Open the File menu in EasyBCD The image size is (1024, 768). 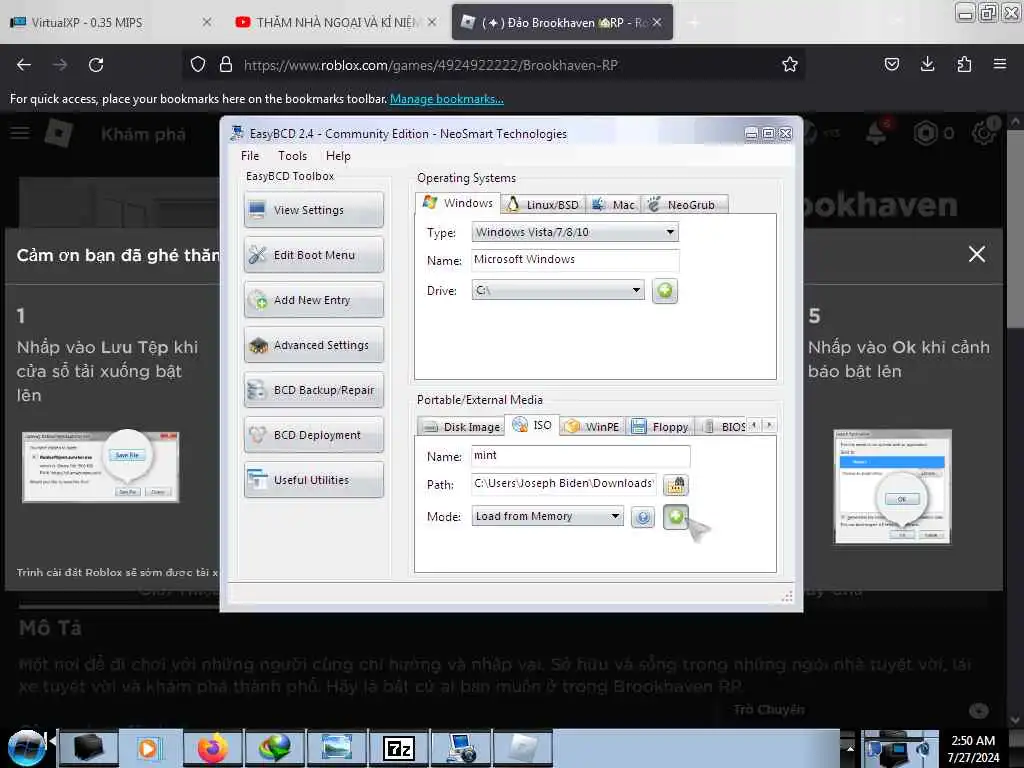click(249, 156)
